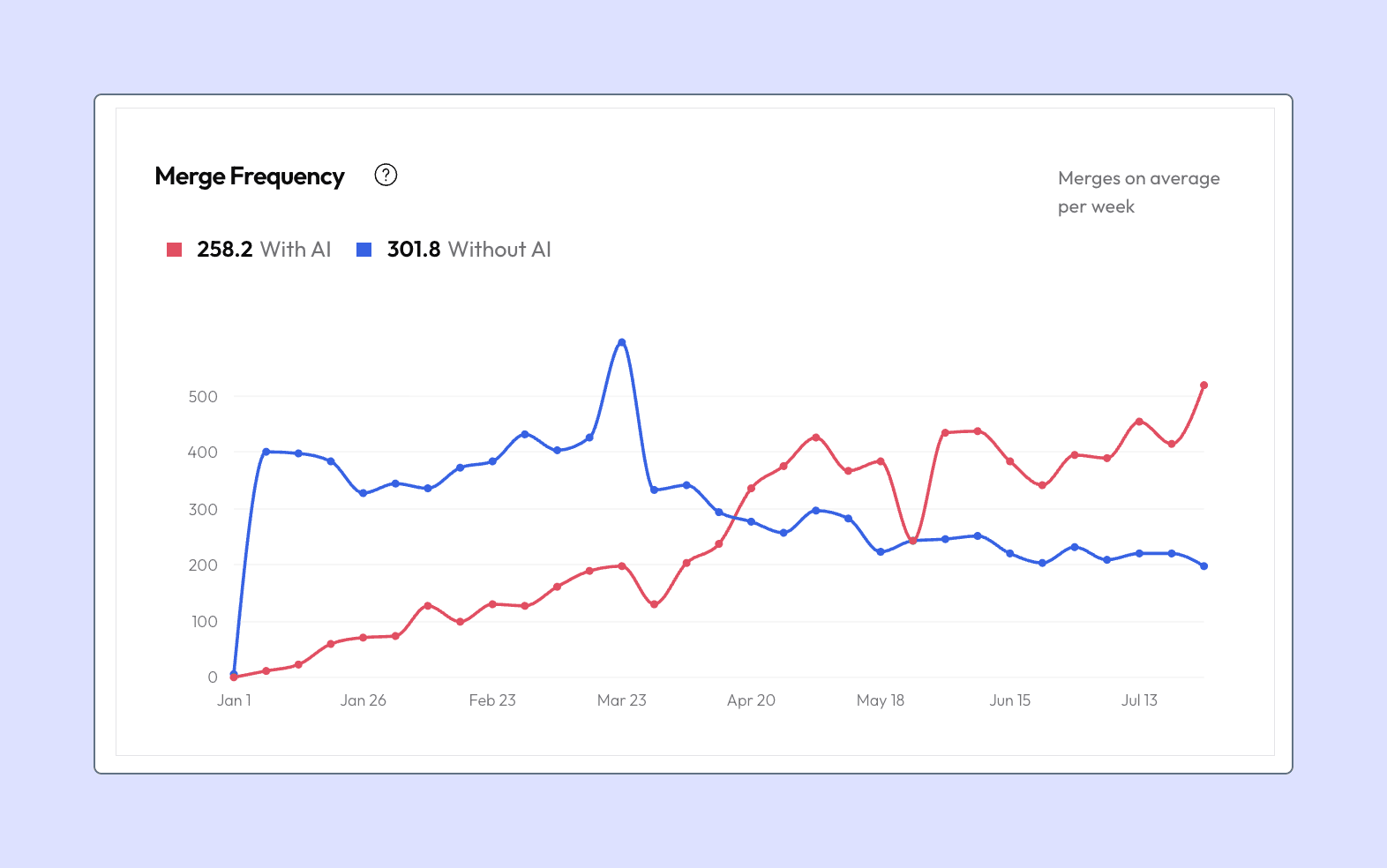Click the blue peak point near Mar 23
The width and height of the screenshot is (1387, 868).
(x=622, y=342)
